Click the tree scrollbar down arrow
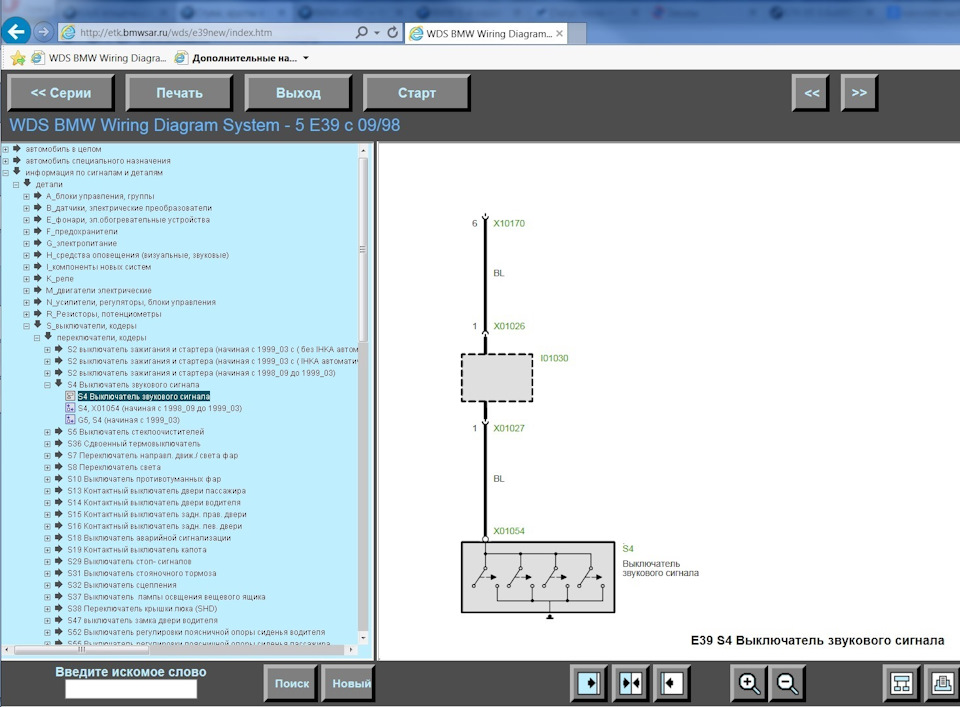960x707 pixels. (362, 638)
